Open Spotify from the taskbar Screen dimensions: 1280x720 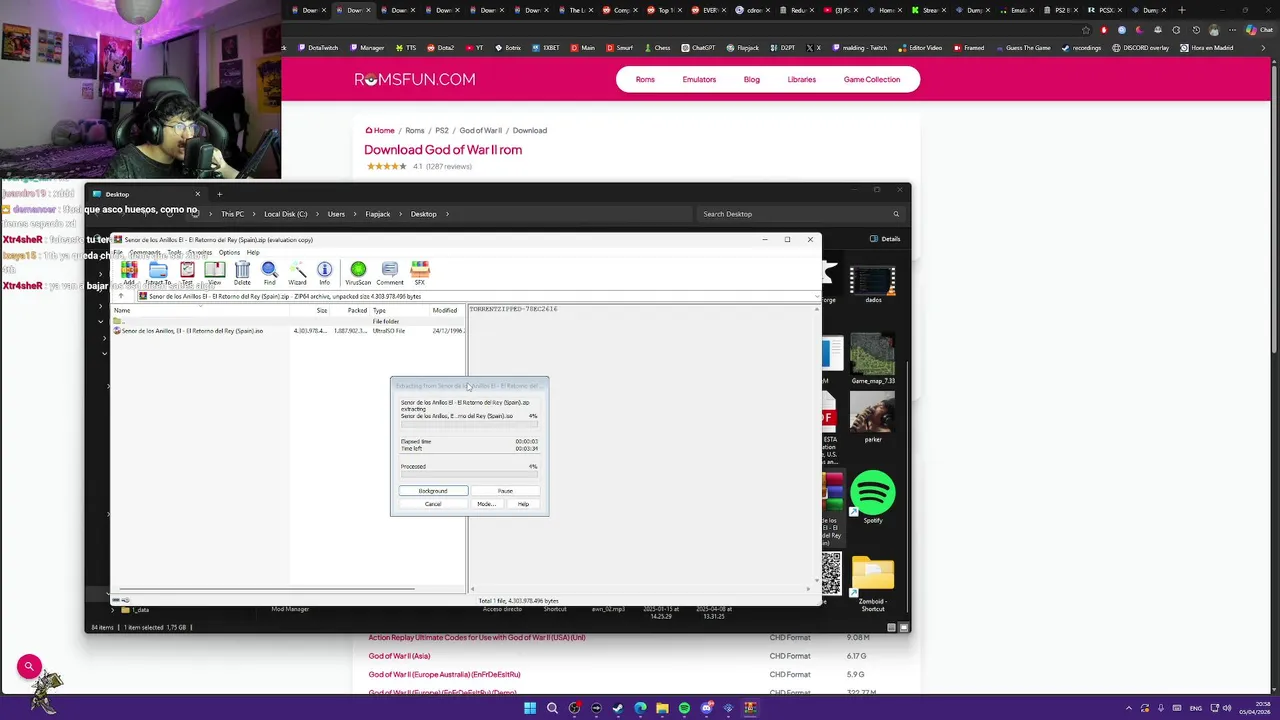coord(684,708)
